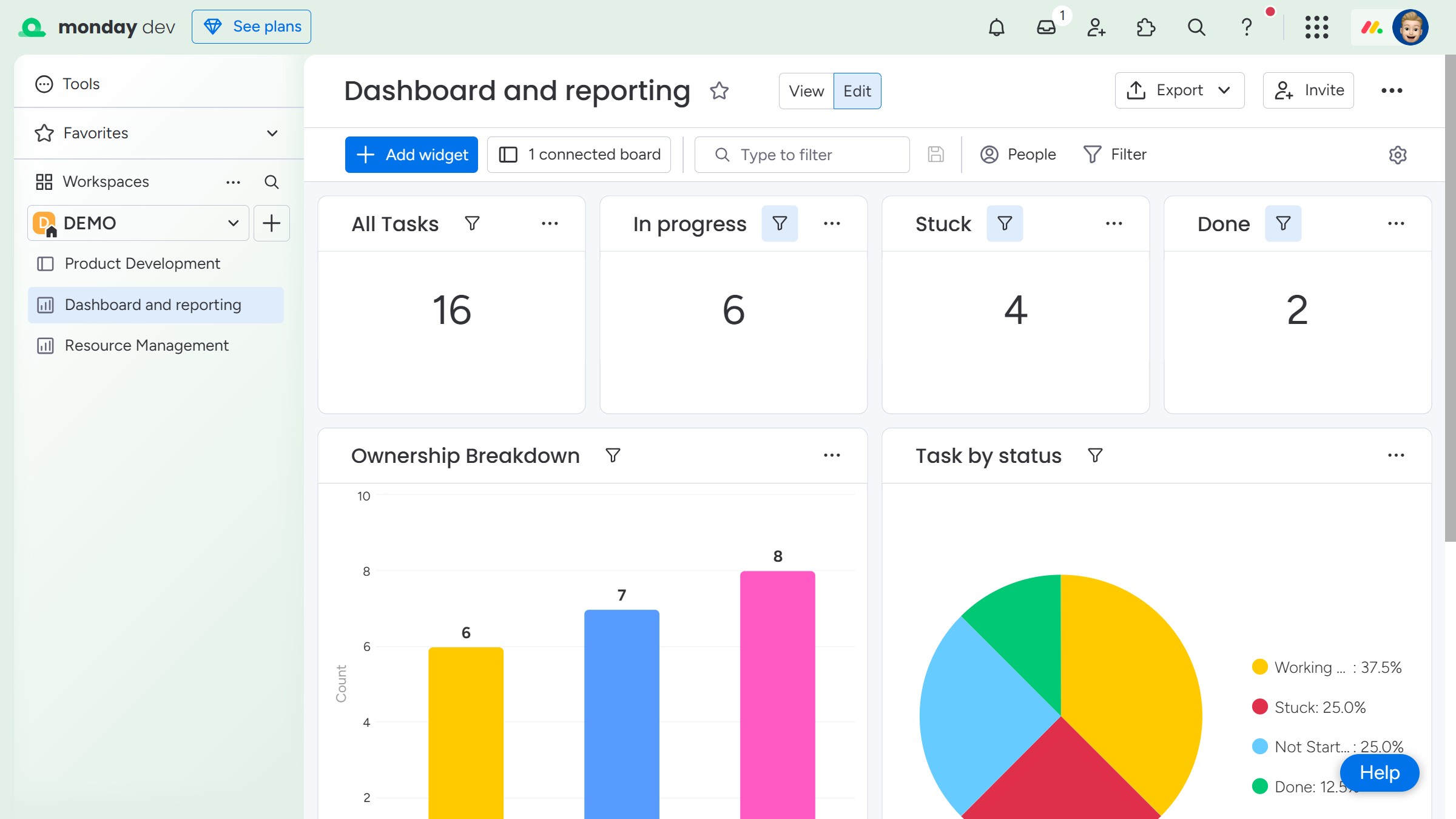Click the save filter disk icon
Image resolution: width=1456 pixels, height=819 pixels.
click(x=935, y=155)
